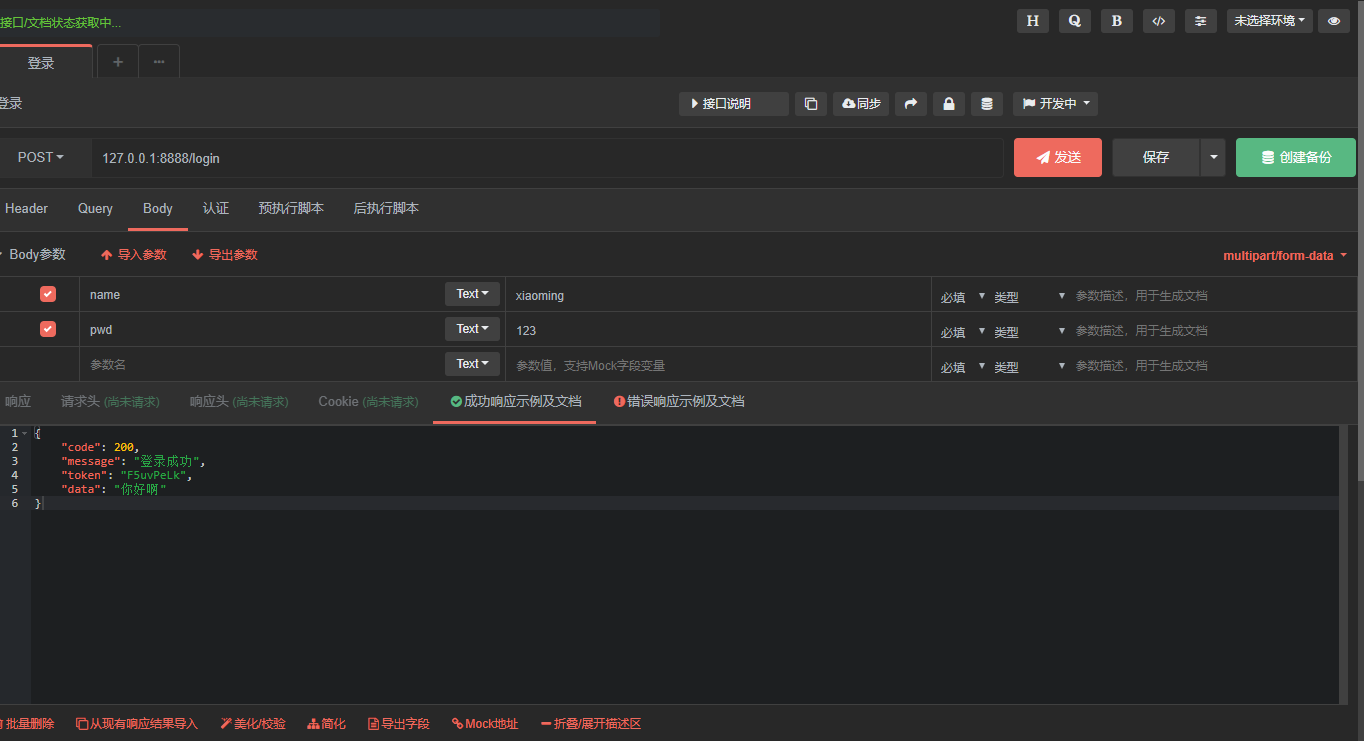Open the 接口说明 panel
Screen dimensions: 1364x741
coord(733,103)
